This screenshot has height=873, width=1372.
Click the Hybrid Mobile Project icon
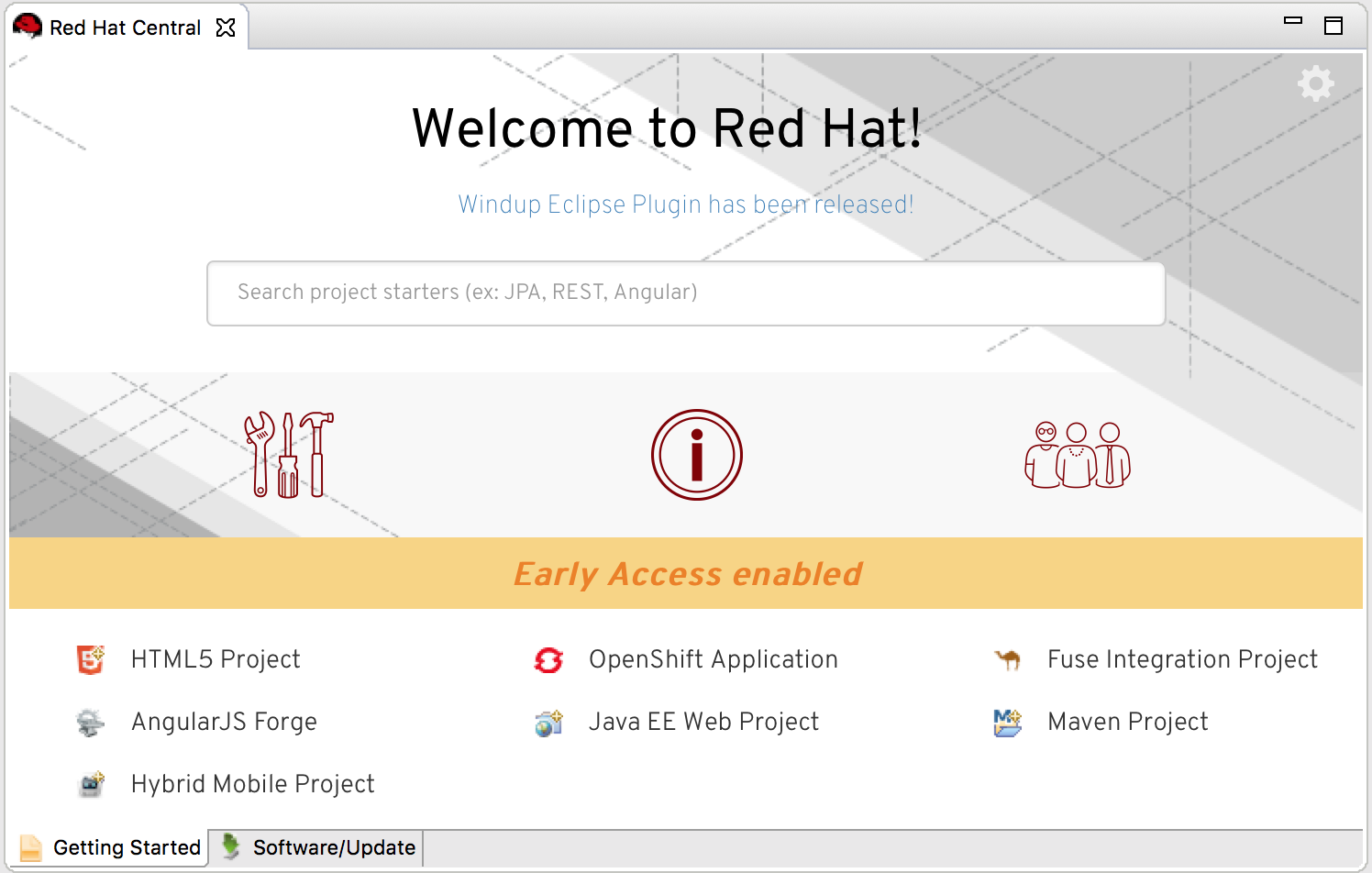pyautogui.click(x=91, y=784)
